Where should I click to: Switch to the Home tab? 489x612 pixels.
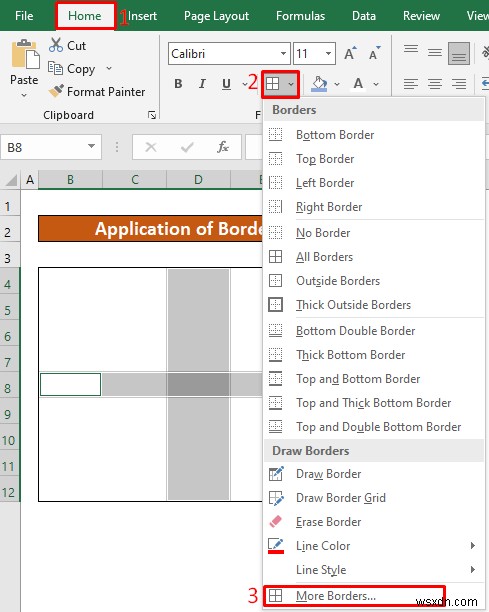85,16
